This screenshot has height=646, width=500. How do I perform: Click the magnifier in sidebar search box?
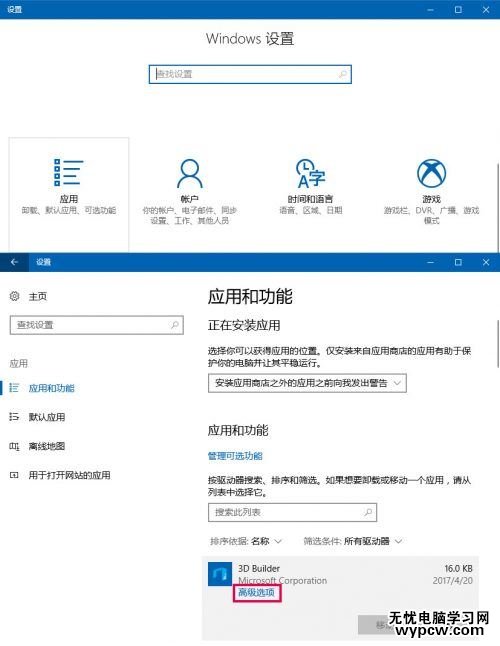[x=175, y=325]
